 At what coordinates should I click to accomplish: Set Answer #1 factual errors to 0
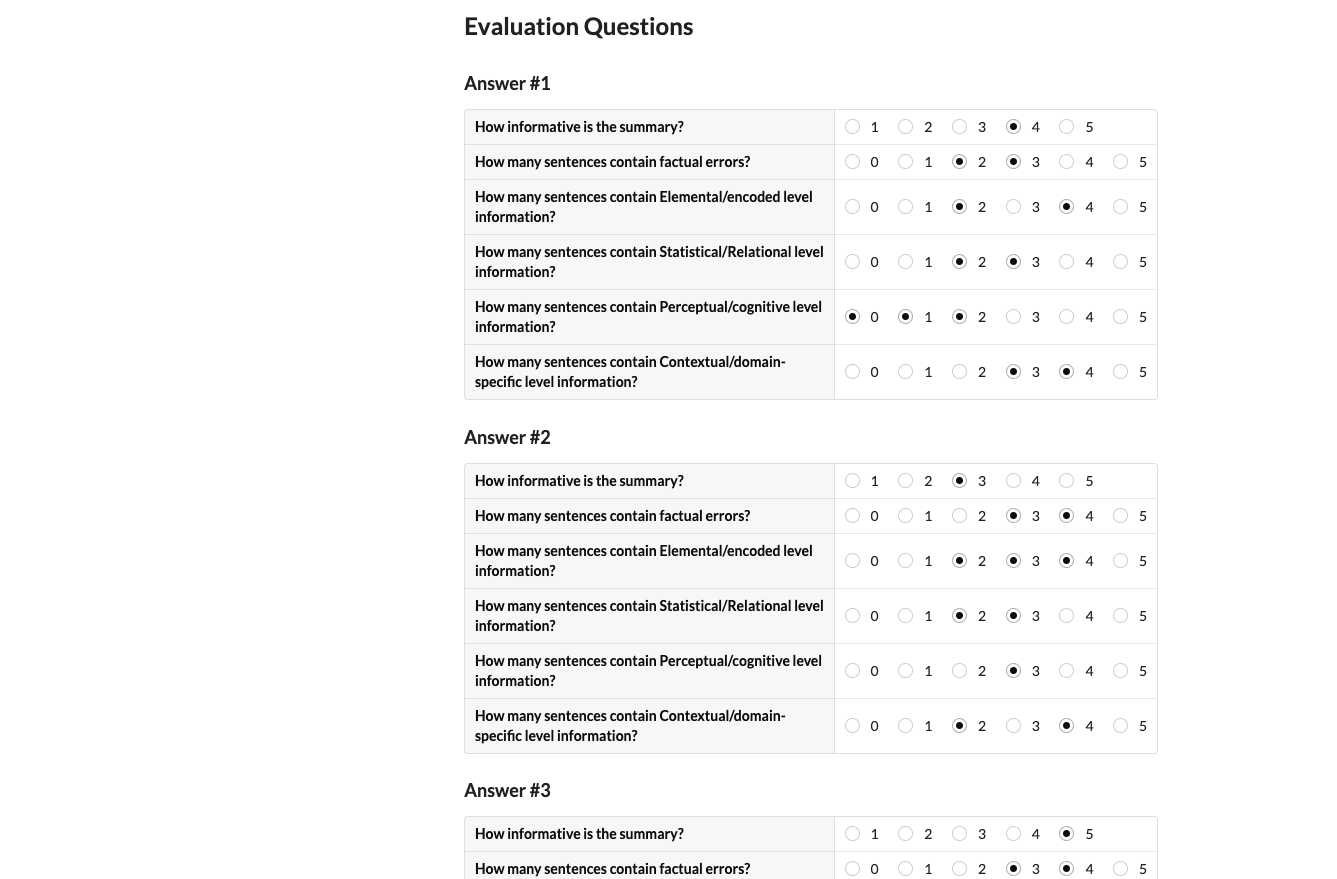pos(852,162)
